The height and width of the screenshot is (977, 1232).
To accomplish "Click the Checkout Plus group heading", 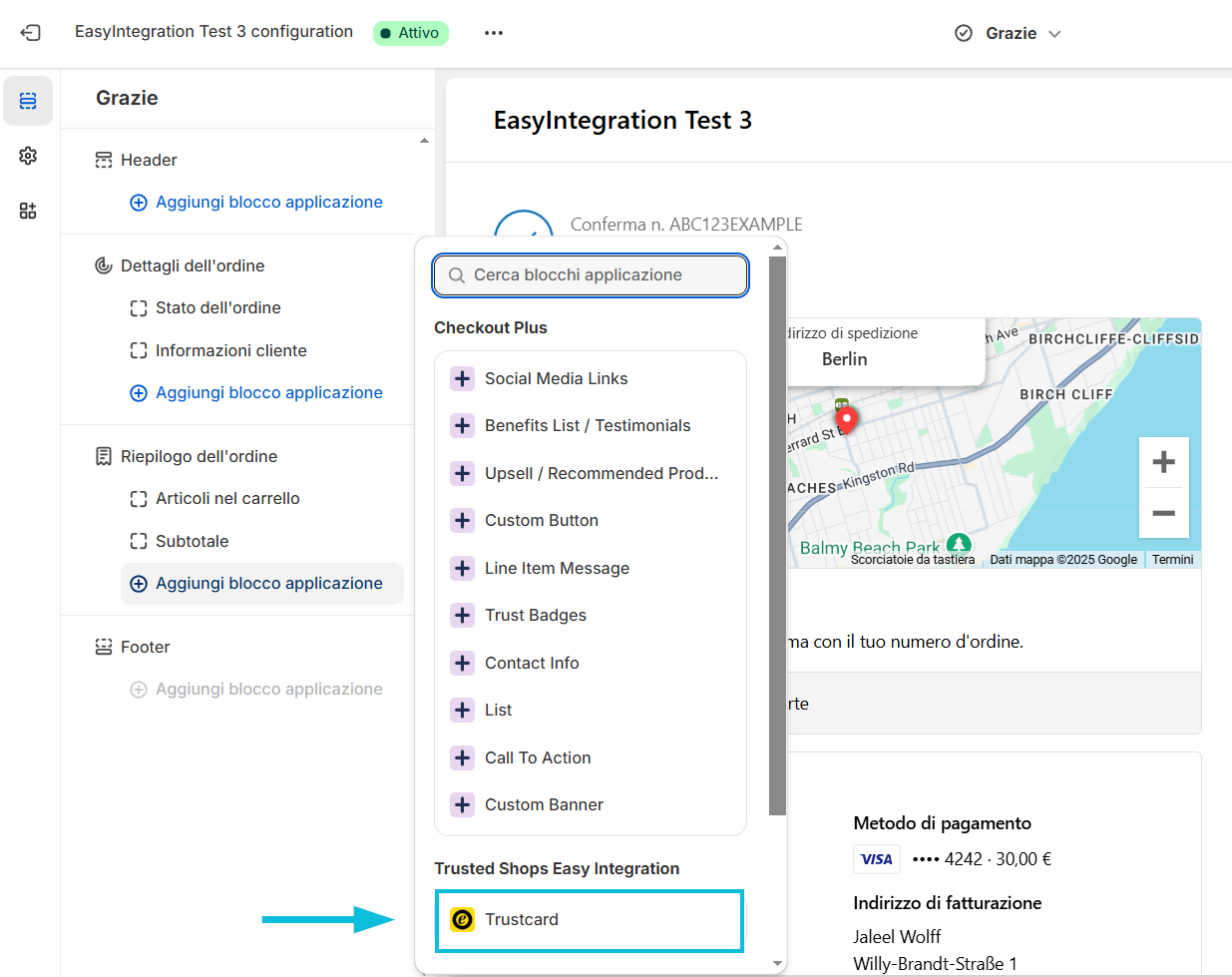I will click(x=491, y=327).
